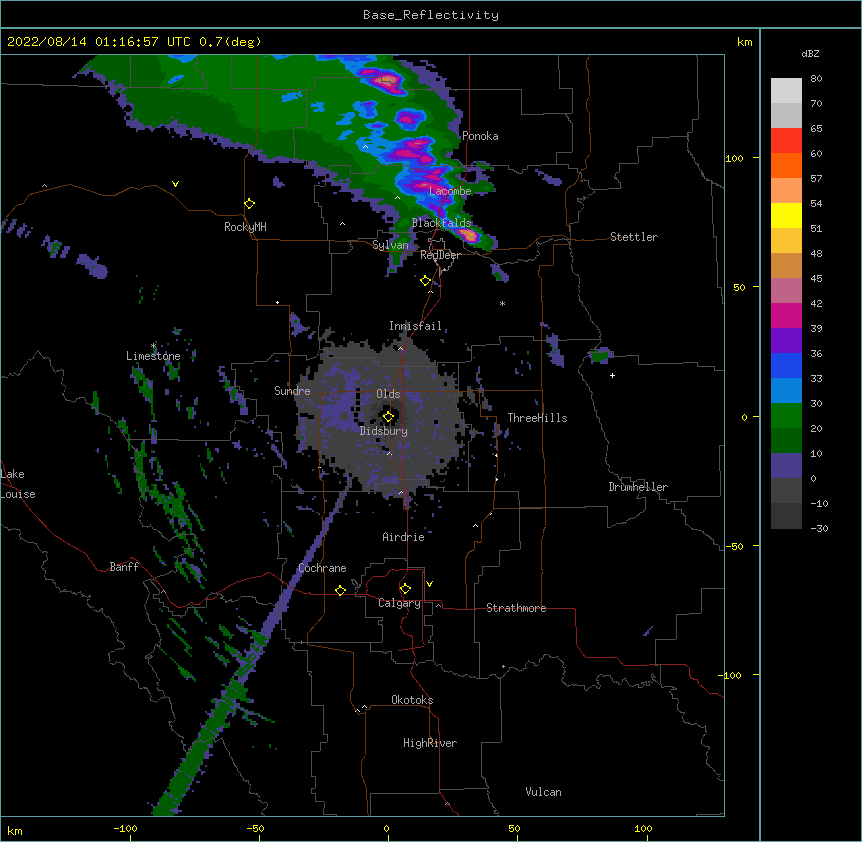Click the white plus marker north of Drumheller
The width and height of the screenshot is (862, 842).
612,375
